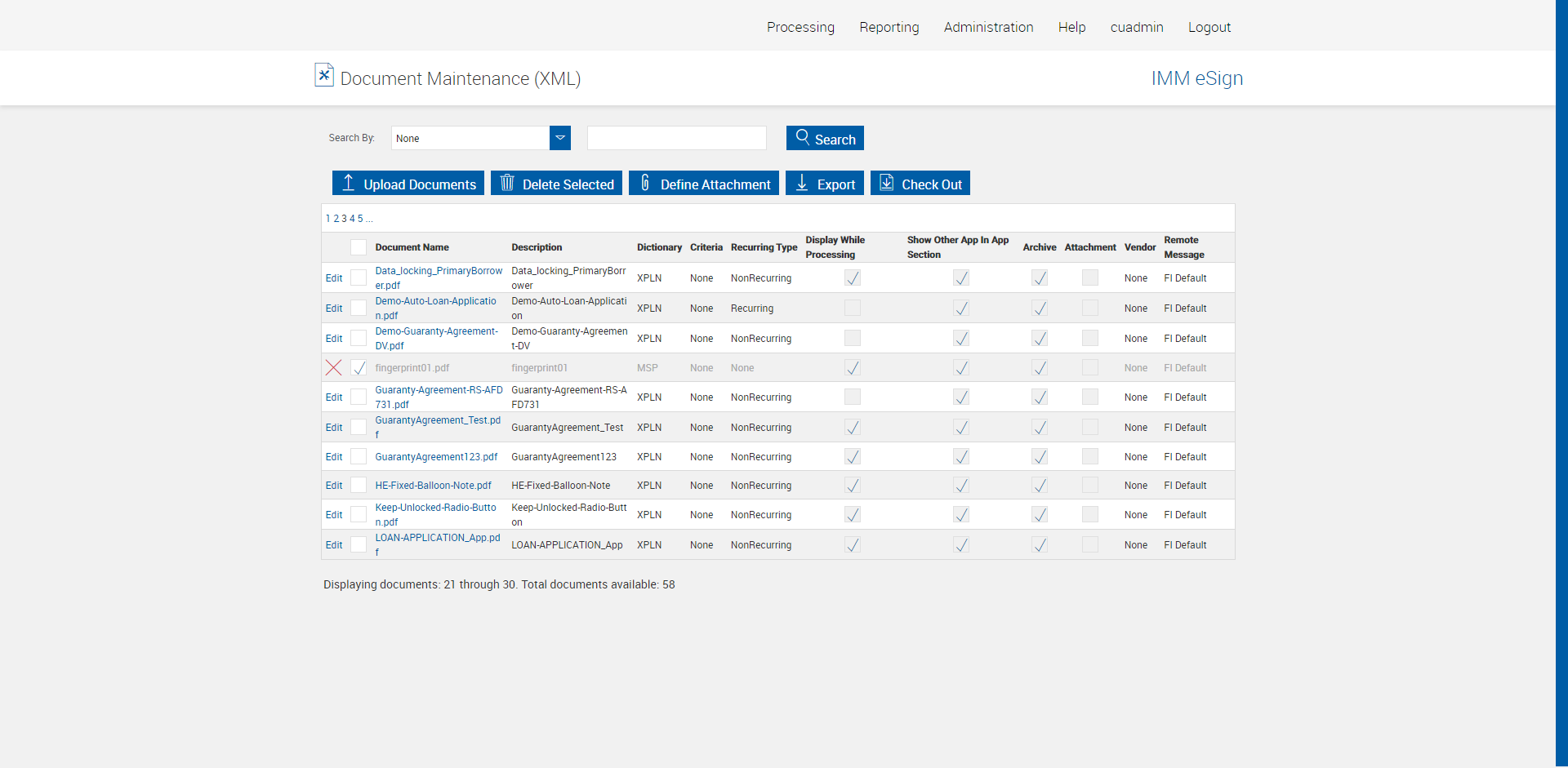Open the Administration menu
The height and width of the screenshot is (768, 1568).
coord(988,27)
